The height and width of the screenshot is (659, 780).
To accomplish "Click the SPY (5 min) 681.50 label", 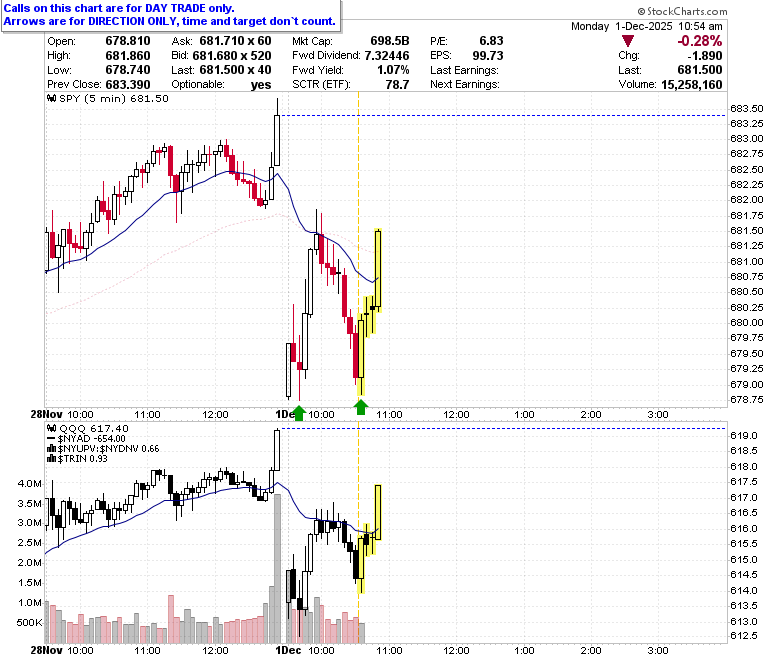I will click(x=114, y=98).
